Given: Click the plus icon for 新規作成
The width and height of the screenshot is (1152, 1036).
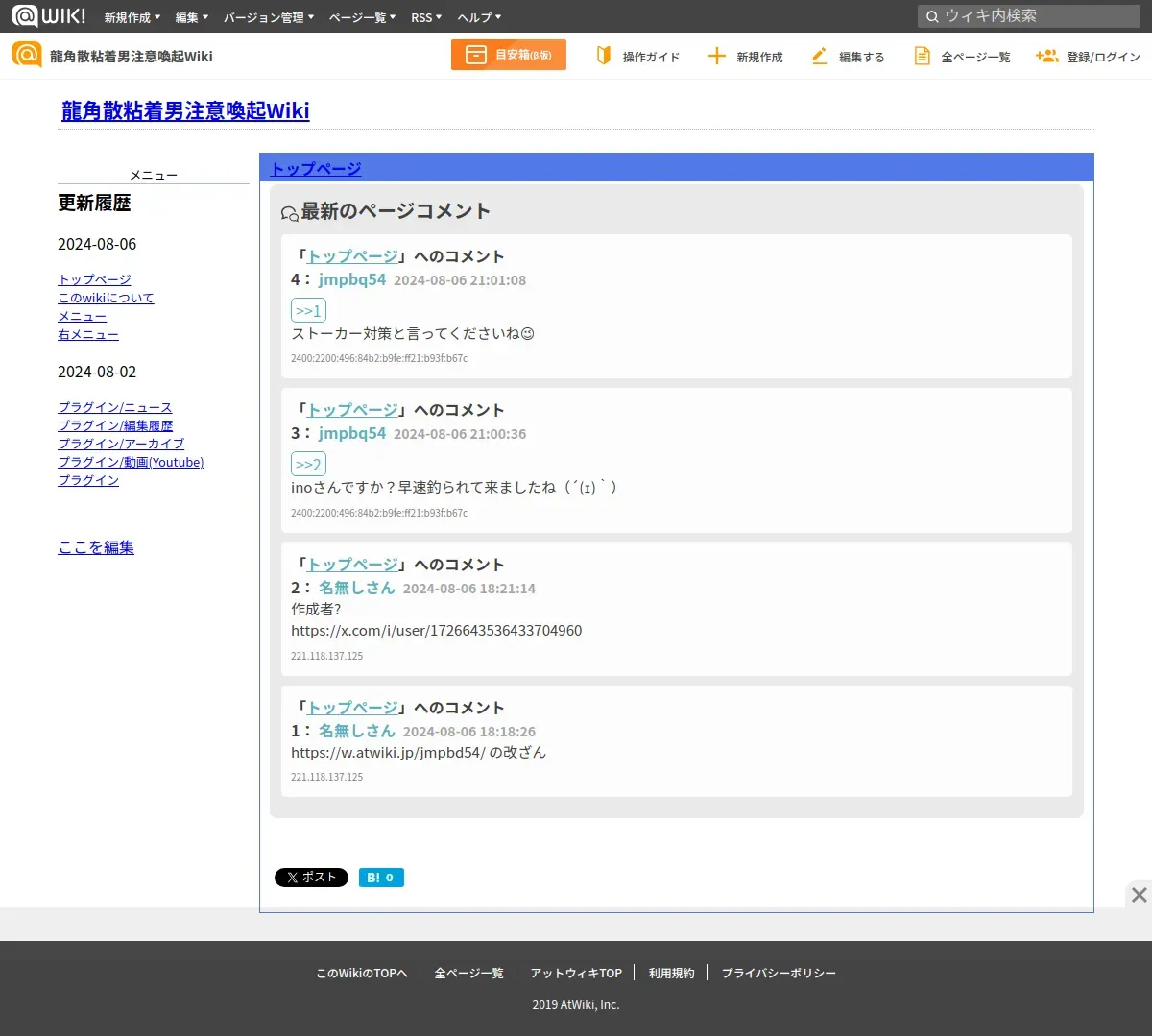Looking at the screenshot, I should (x=716, y=56).
